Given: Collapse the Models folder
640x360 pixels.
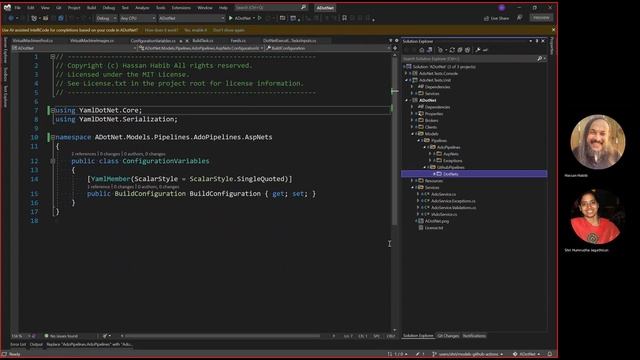Looking at the screenshot, I should point(412,134).
